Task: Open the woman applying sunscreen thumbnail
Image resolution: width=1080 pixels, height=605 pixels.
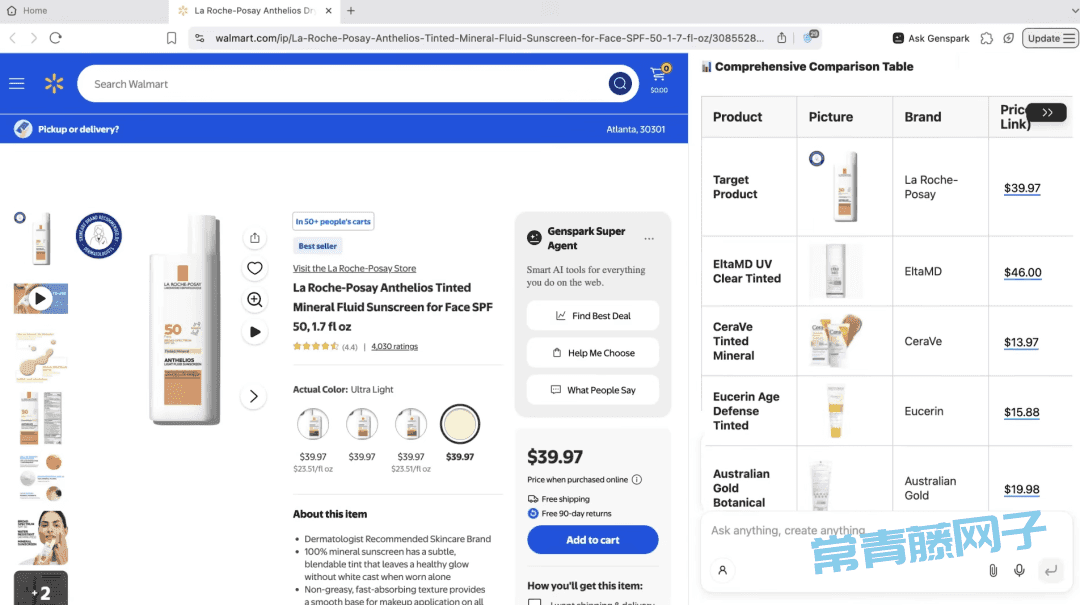Action: [41, 537]
